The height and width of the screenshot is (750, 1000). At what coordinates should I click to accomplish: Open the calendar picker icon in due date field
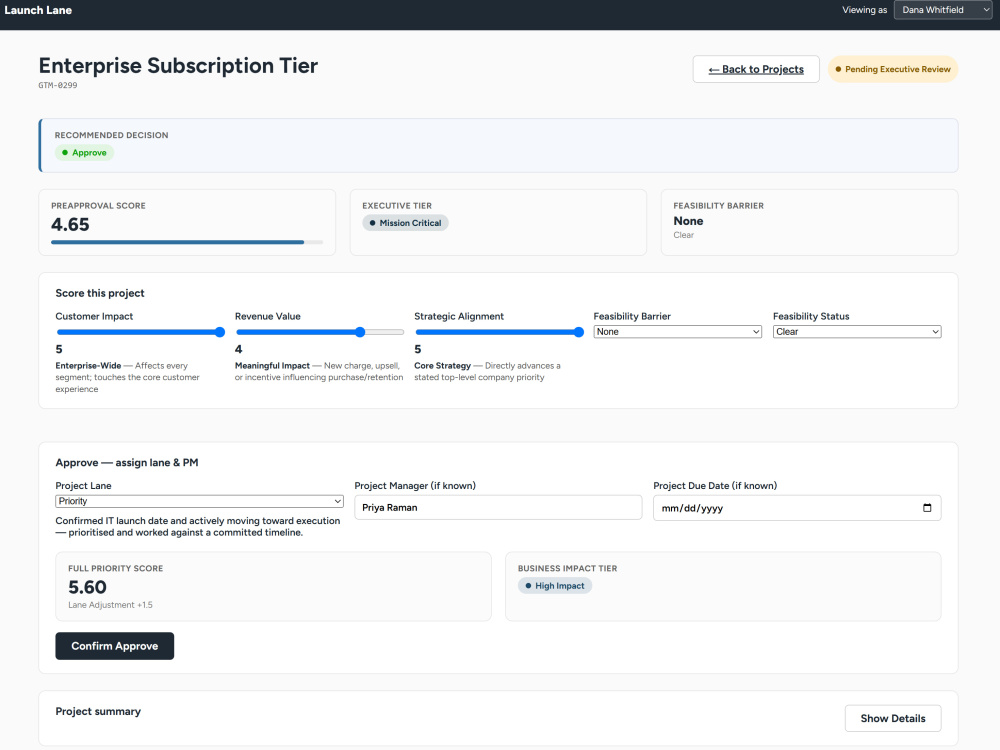tap(927, 508)
